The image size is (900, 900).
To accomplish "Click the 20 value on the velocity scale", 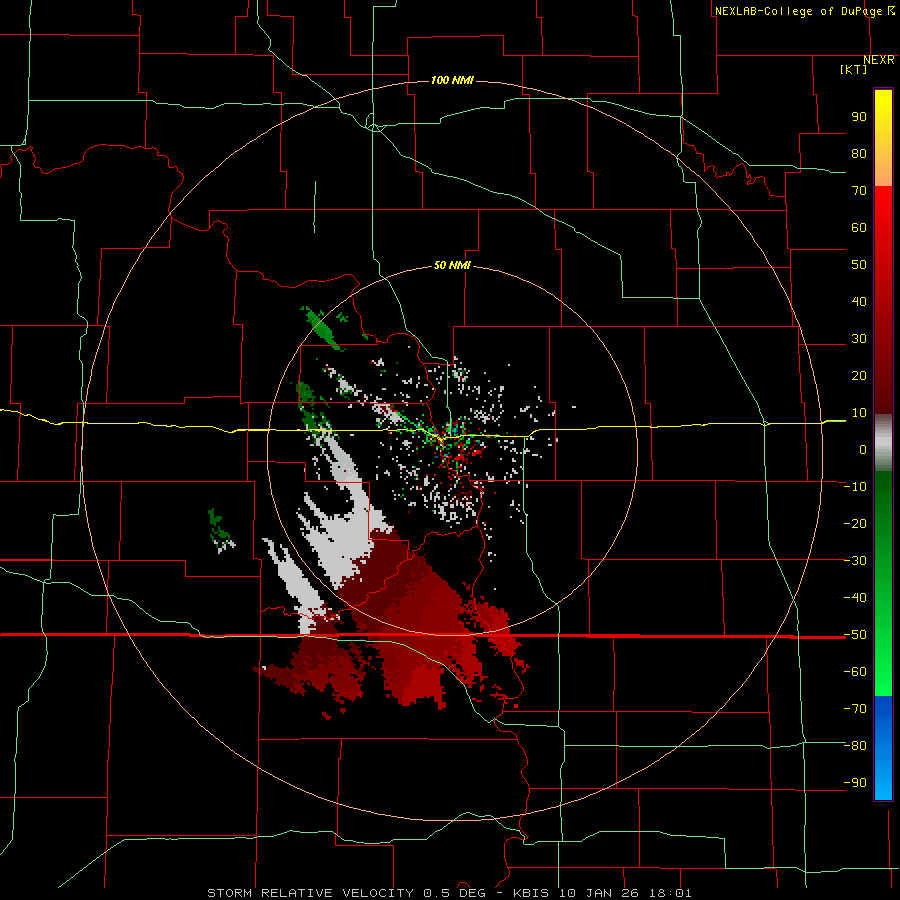I will [x=859, y=376].
